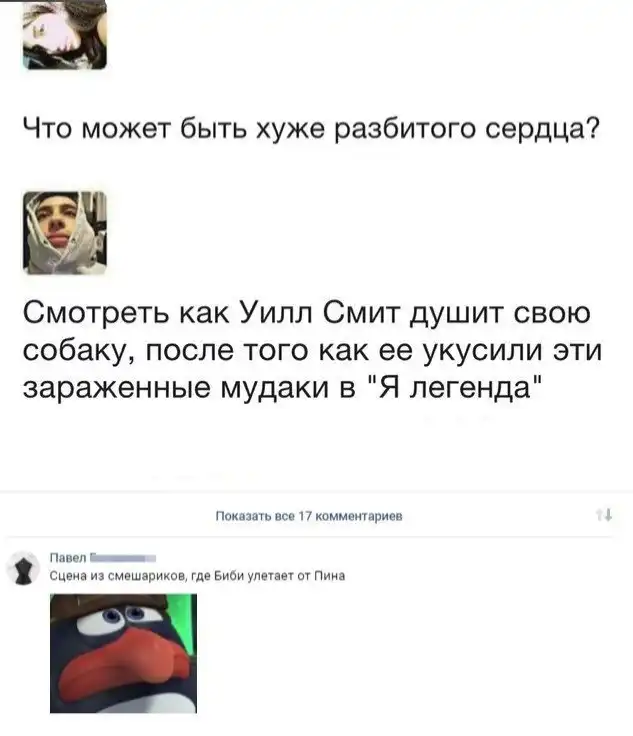
Task: Open the attached penguin image
Action: point(123,653)
